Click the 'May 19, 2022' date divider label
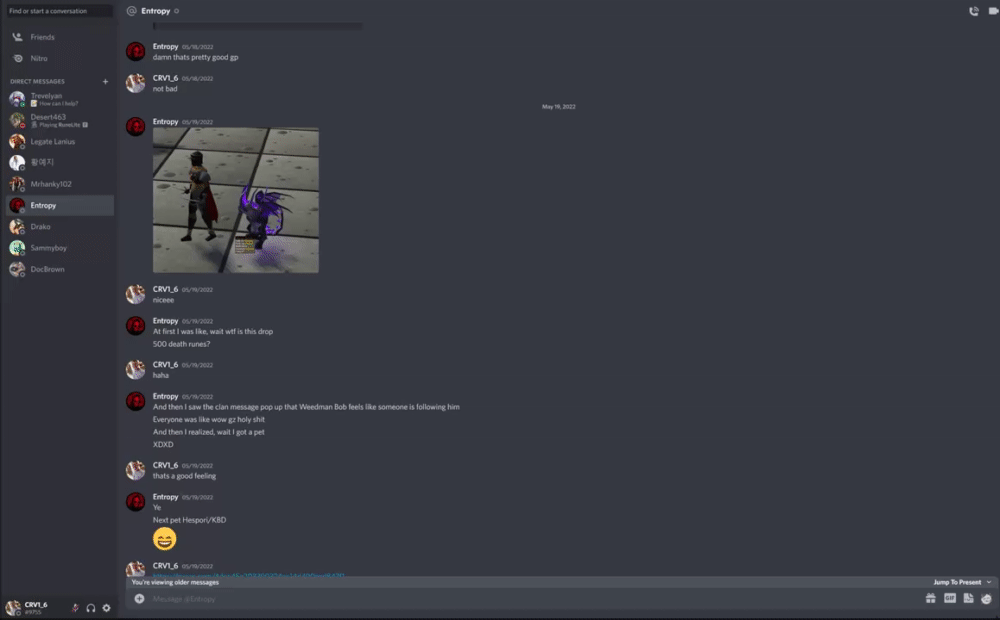This screenshot has width=1000, height=620. pos(559,107)
